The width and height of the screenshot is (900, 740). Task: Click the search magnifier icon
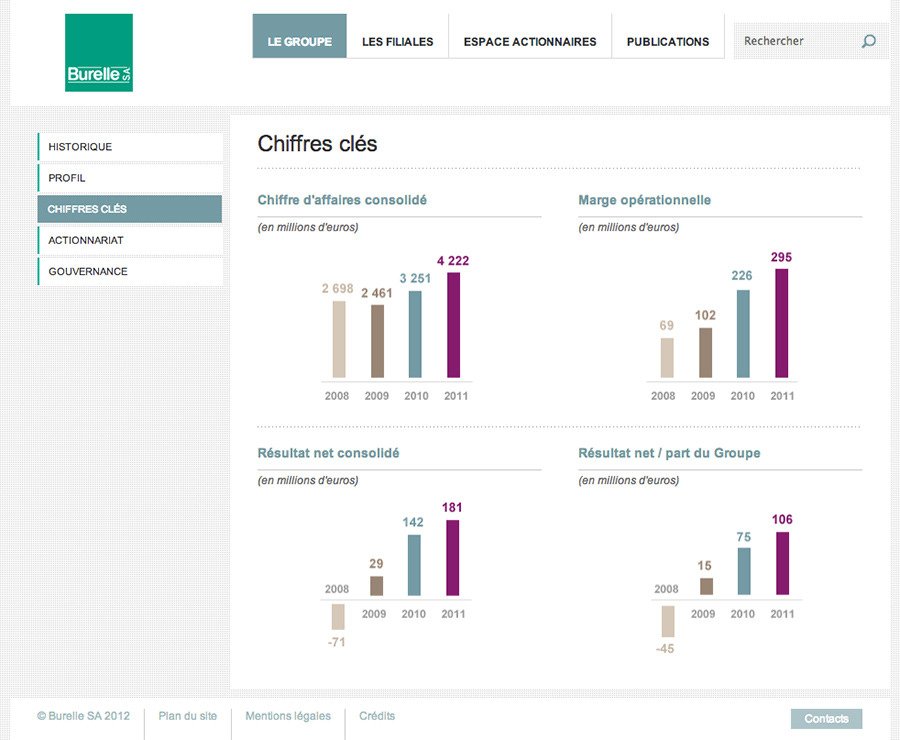(868, 41)
